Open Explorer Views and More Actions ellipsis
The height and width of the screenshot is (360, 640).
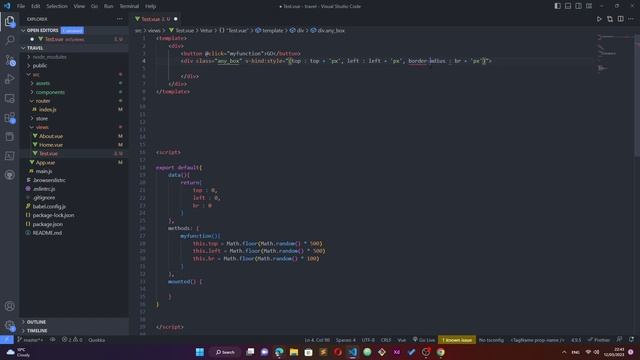point(119,19)
